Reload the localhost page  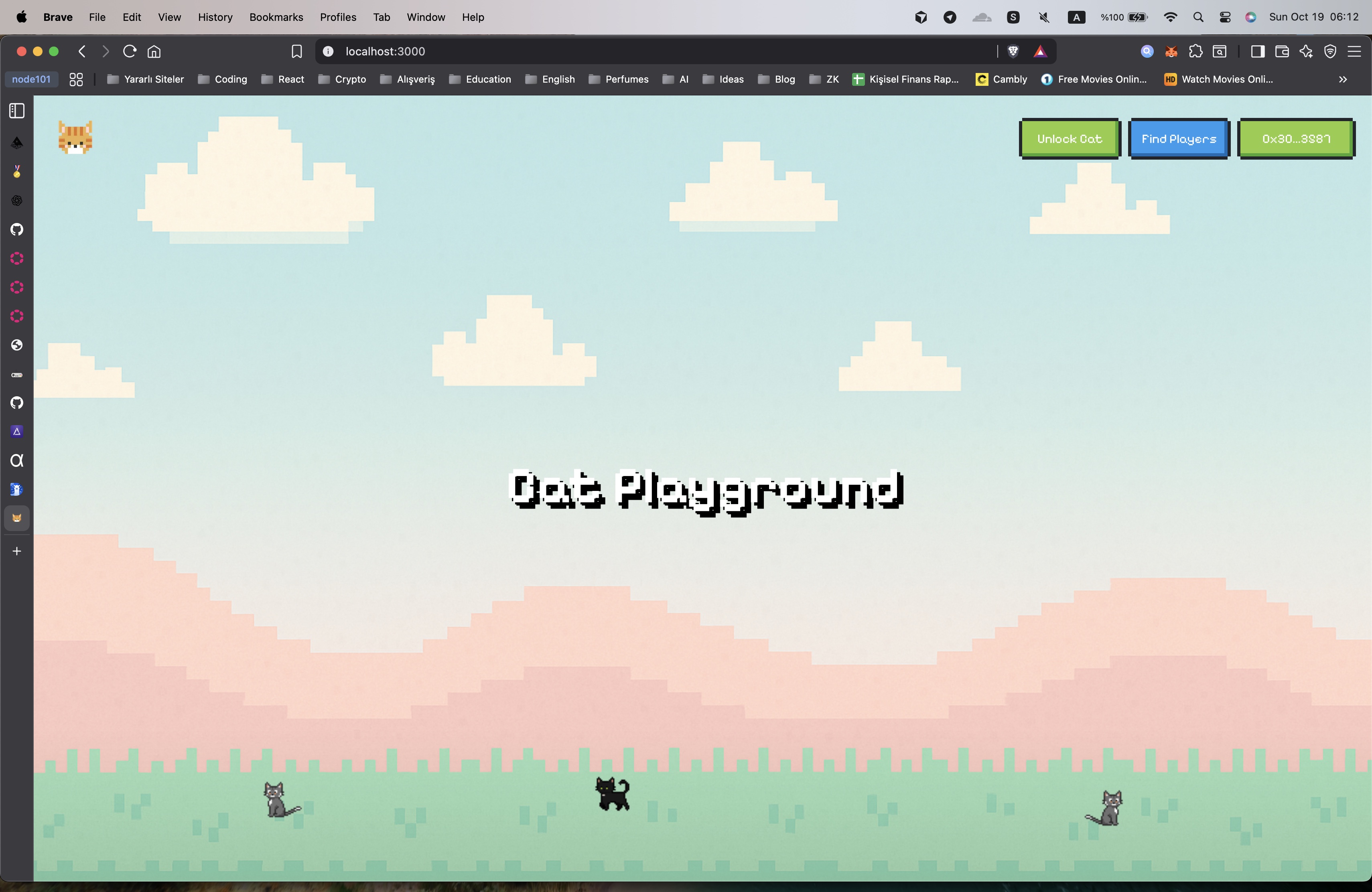[129, 51]
